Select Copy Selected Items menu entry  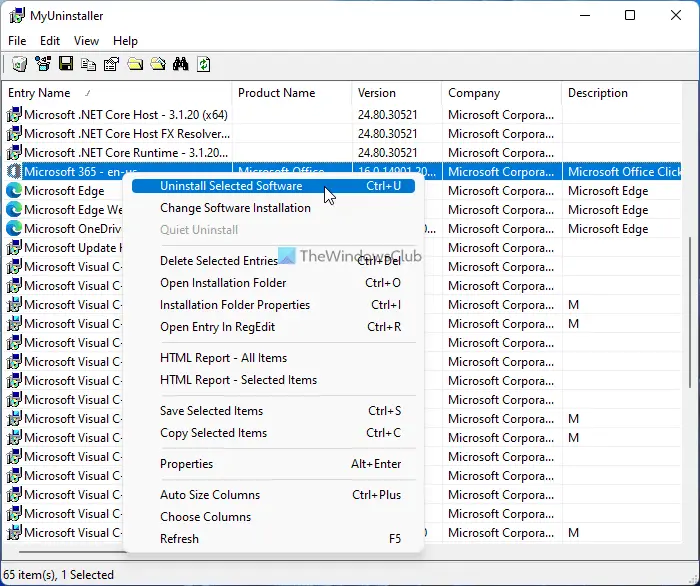273,433
